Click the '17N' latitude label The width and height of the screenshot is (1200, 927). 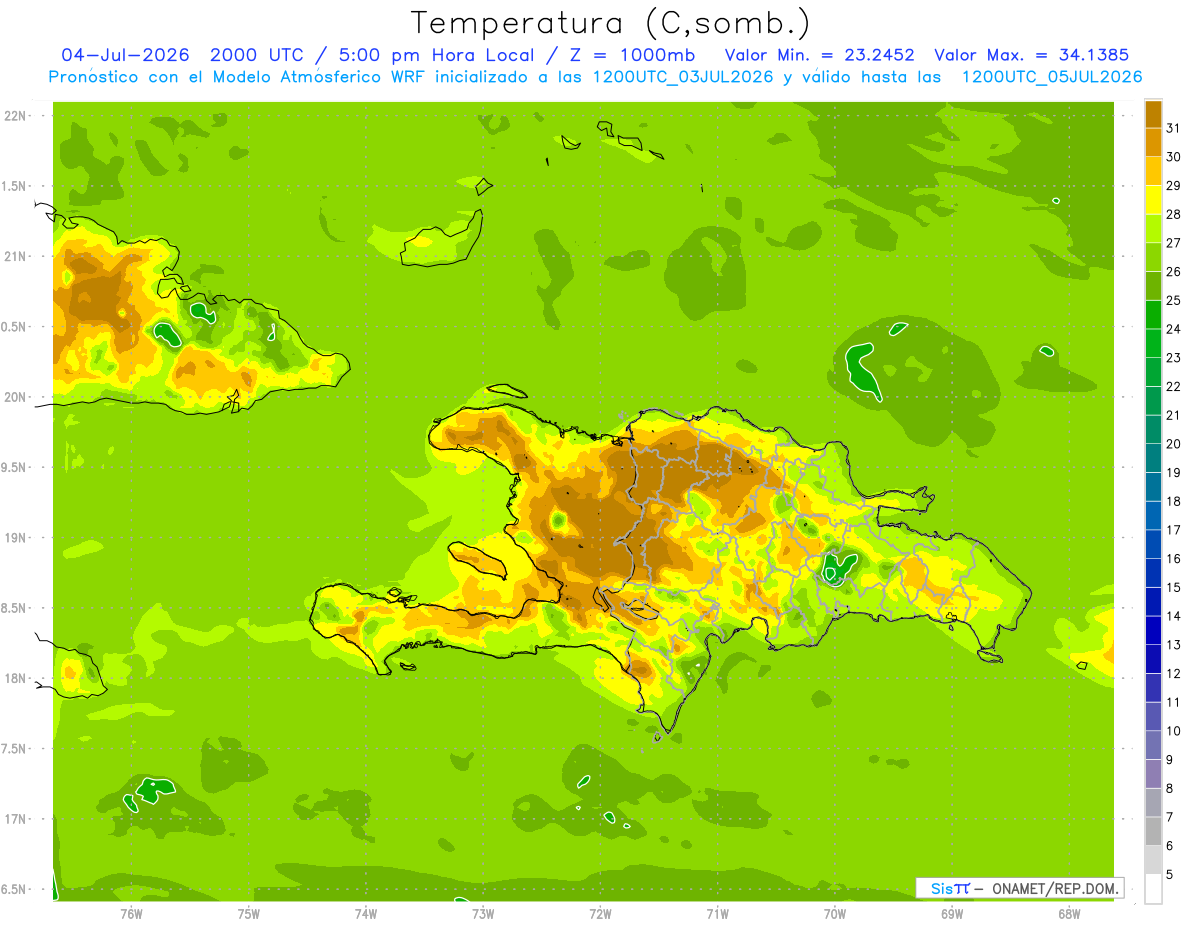14,819
